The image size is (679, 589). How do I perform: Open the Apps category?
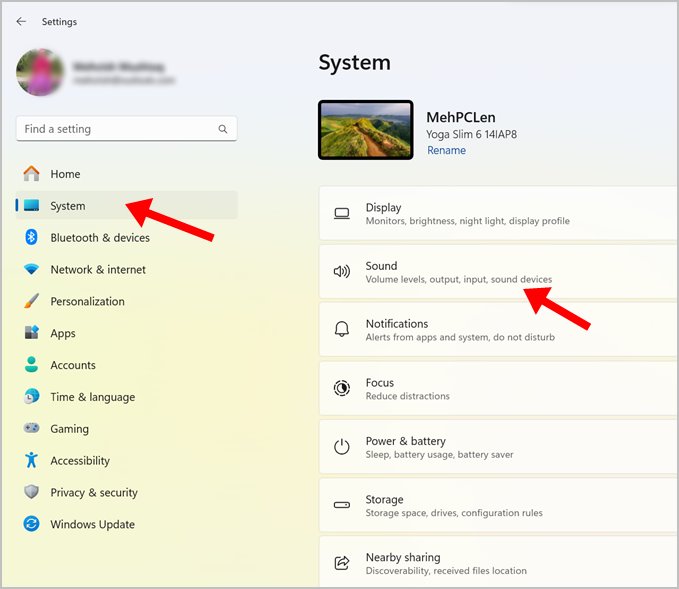coord(126,333)
